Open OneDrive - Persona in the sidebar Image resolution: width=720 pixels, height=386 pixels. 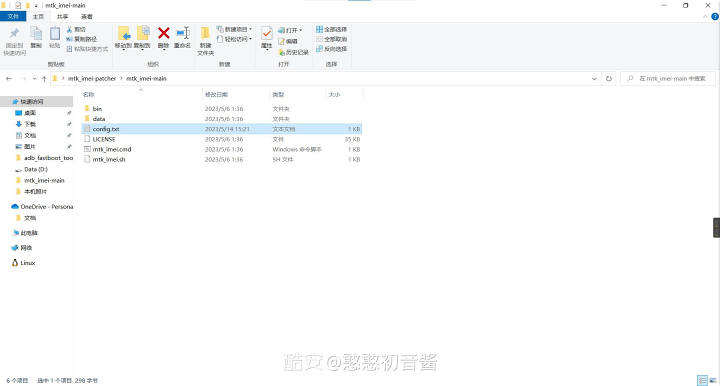(42, 207)
